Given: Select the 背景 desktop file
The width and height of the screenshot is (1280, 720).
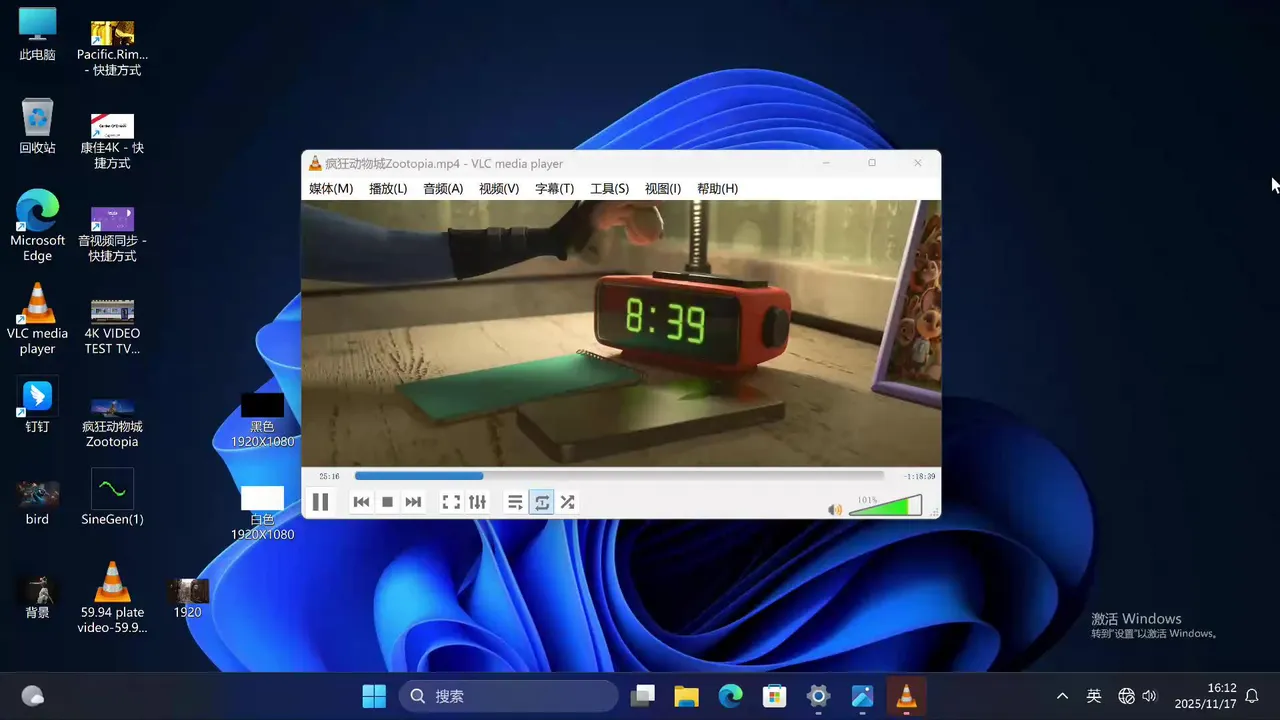Looking at the screenshot, I should coord(37,597).
